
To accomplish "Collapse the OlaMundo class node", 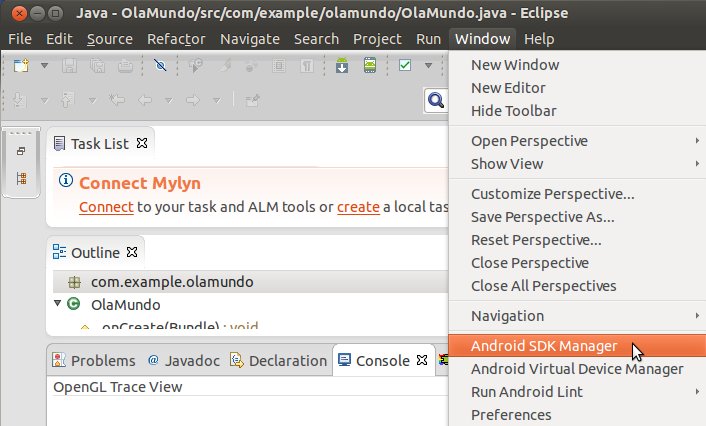I will (58, 303).
